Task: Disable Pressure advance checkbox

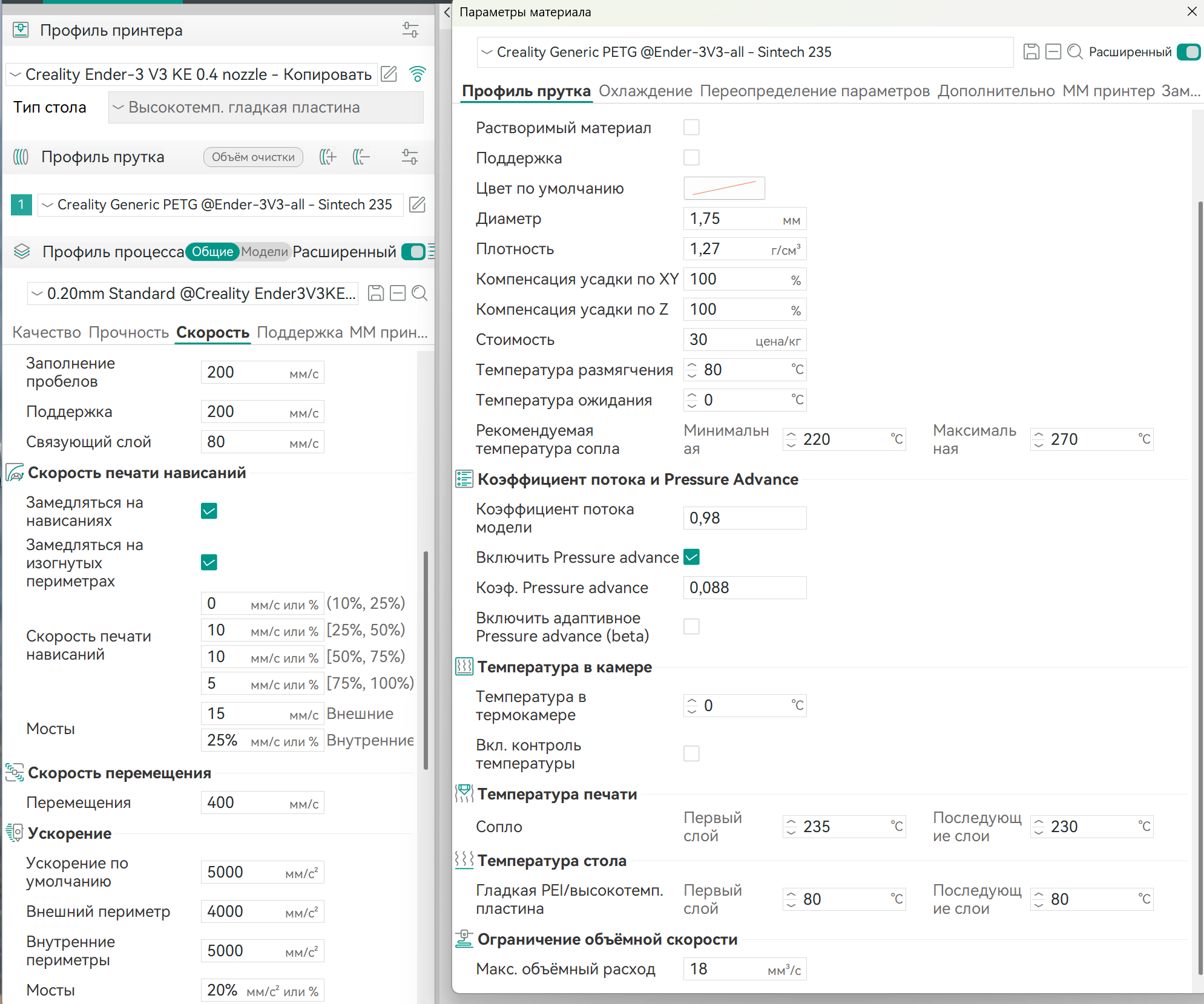Action: pos(691,557)
